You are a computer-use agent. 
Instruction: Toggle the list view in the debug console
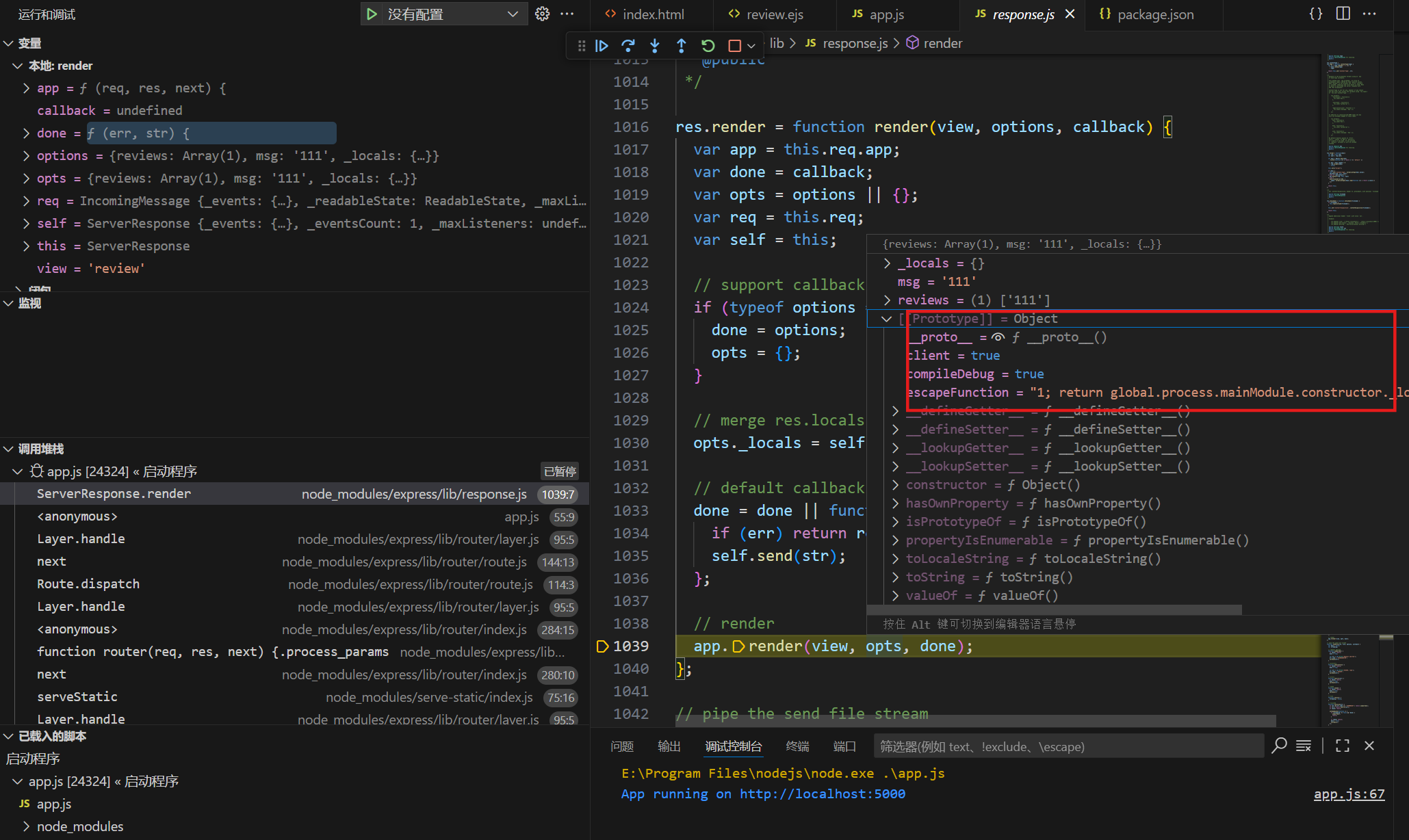[1303, 746]
